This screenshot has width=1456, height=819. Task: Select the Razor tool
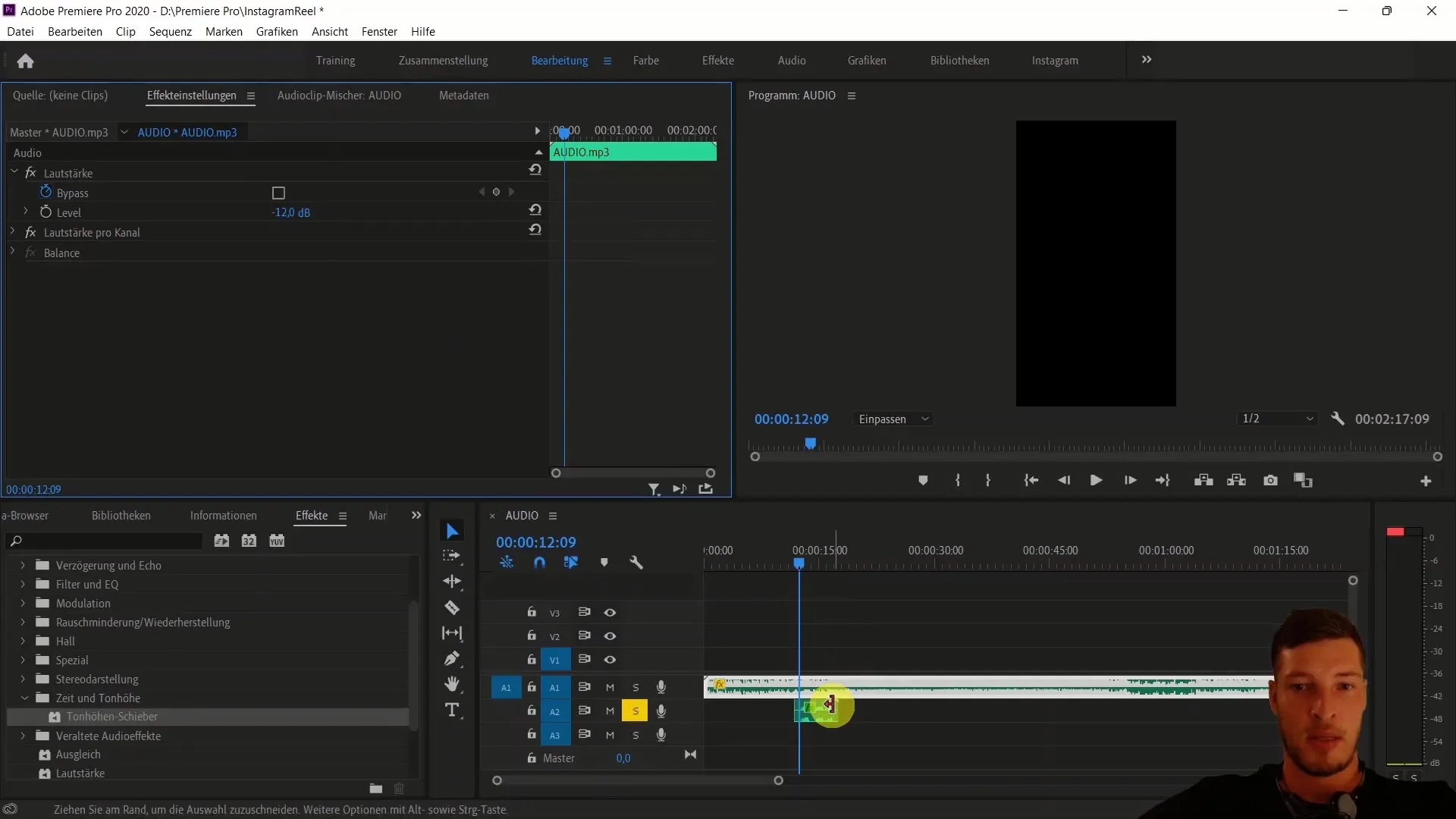(452, 607)
